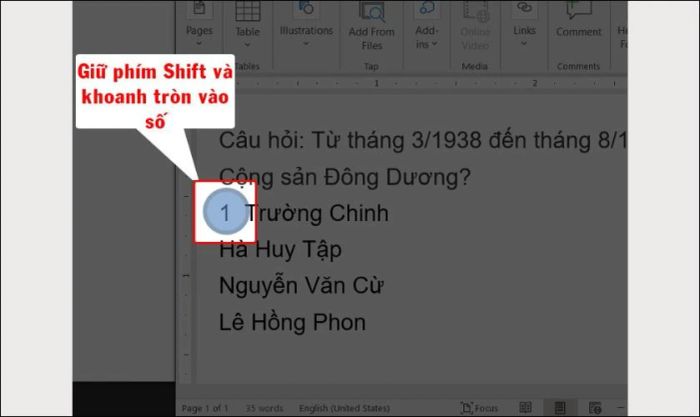Open word count via "35 words"
The width and height of the screenshot is (700, 417).
264,408
